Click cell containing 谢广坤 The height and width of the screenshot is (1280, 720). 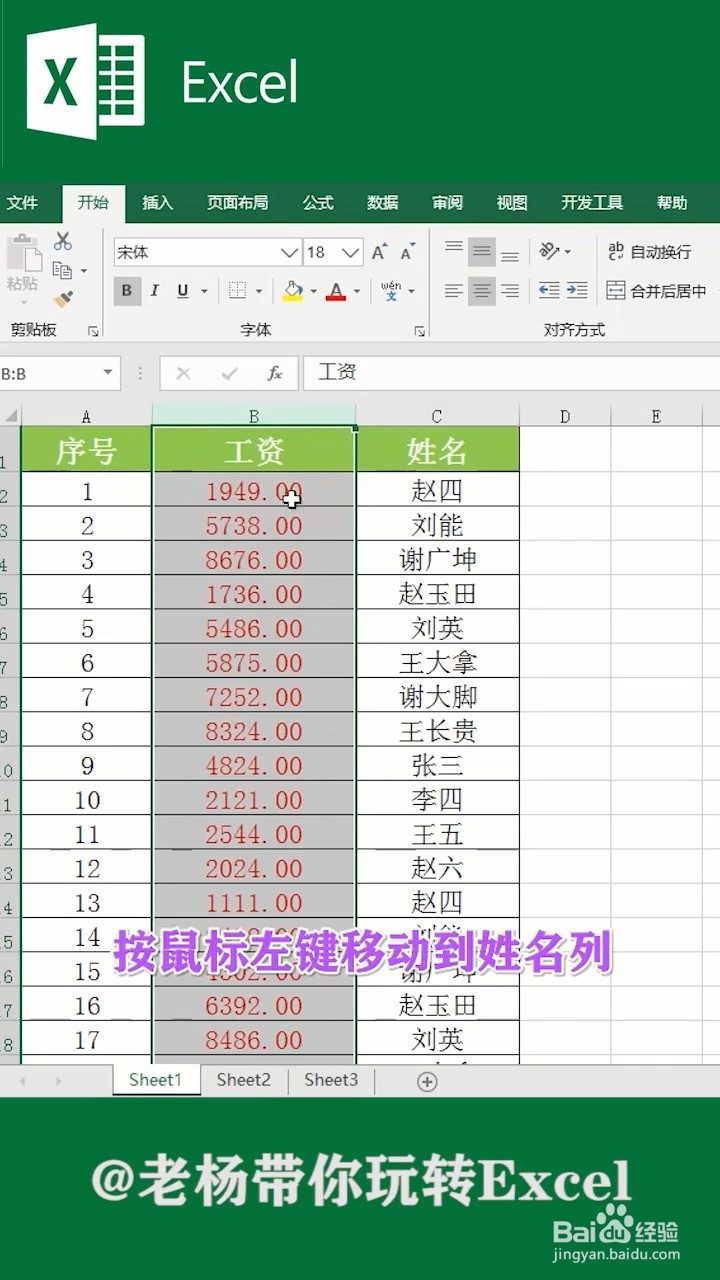coord(437,559)
